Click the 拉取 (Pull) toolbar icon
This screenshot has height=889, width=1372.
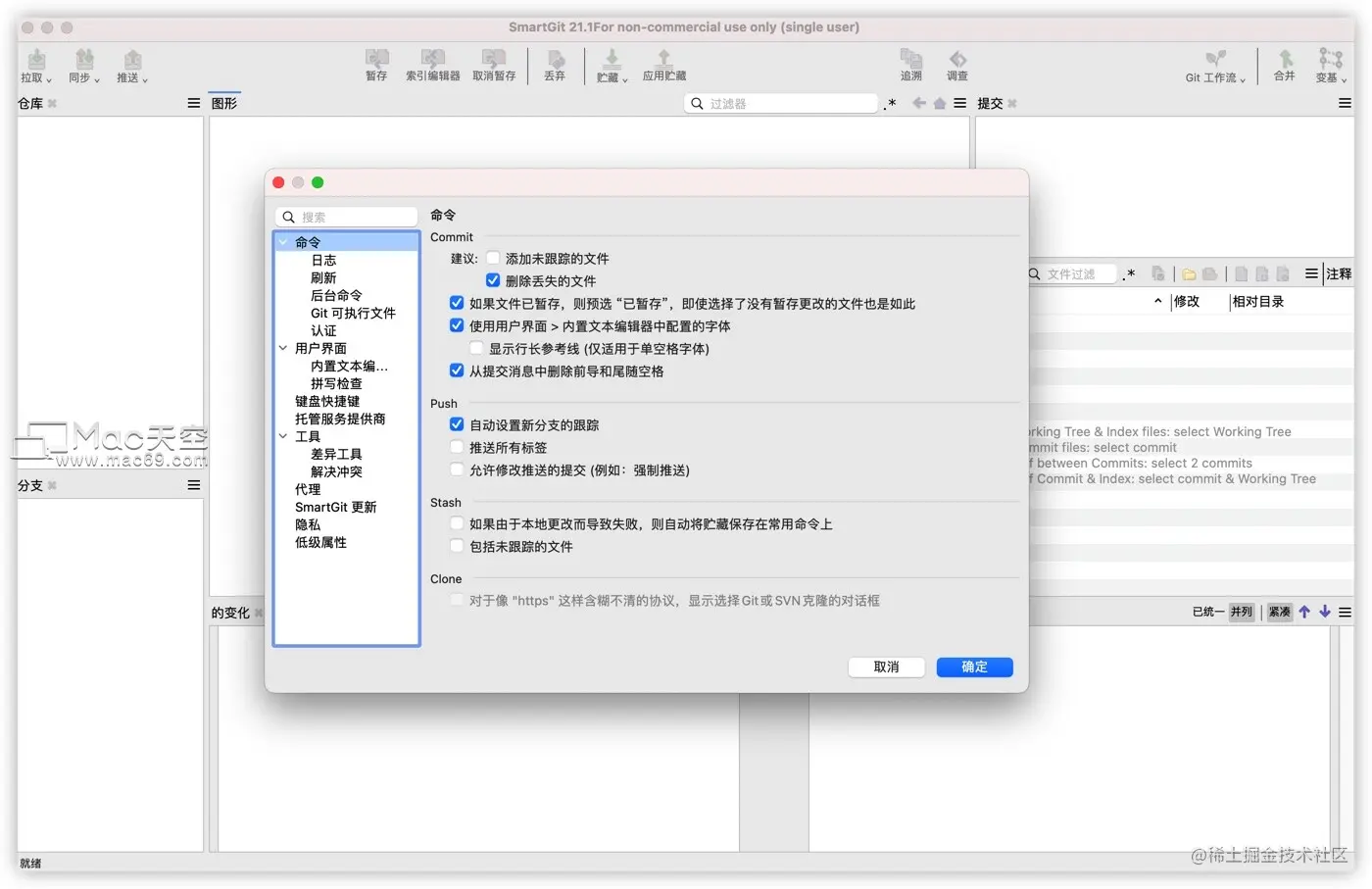[36, 59]
